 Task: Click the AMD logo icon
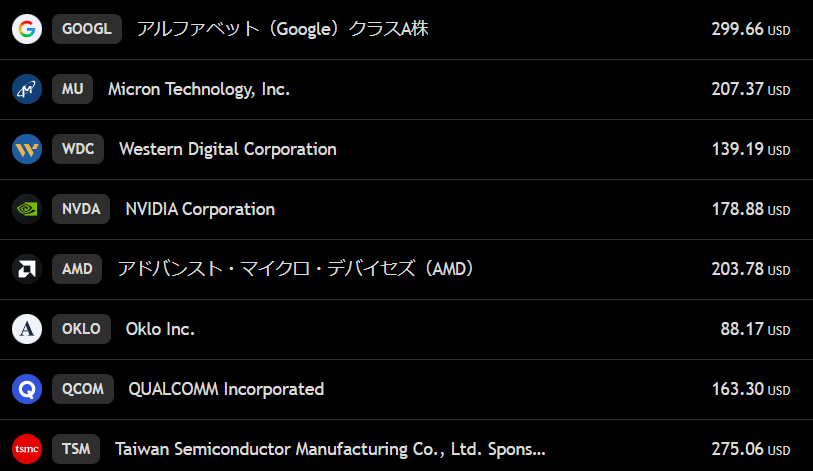click(x=27, y=269)
